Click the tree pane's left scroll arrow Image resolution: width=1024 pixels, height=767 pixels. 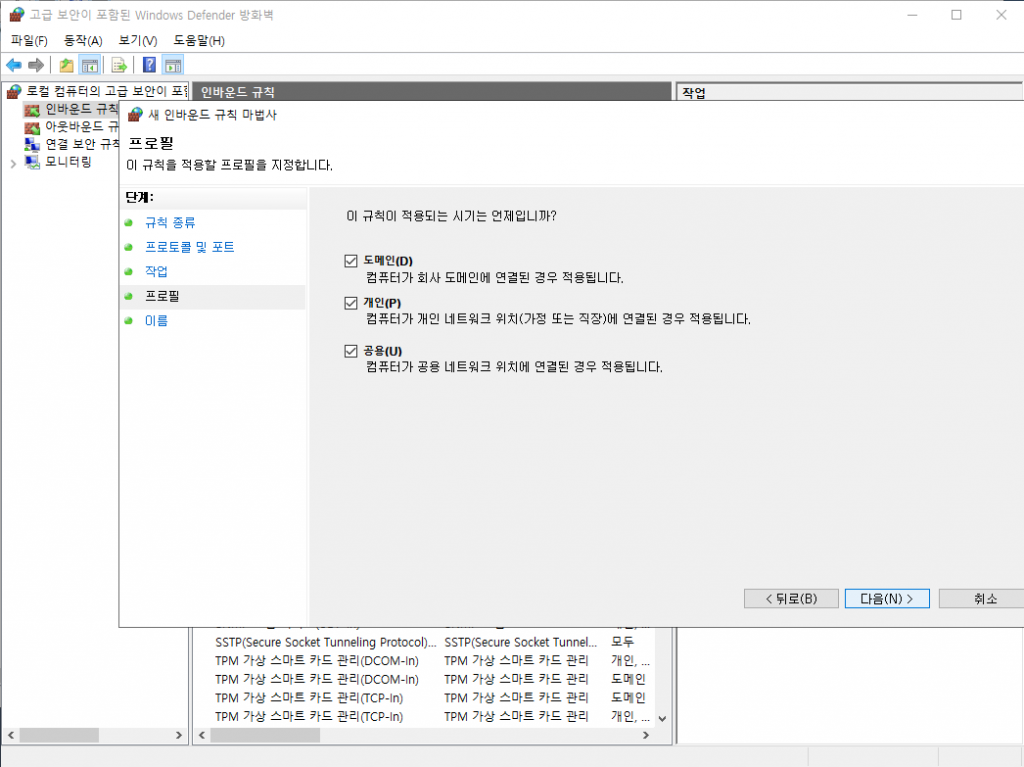tap(10, 735)
